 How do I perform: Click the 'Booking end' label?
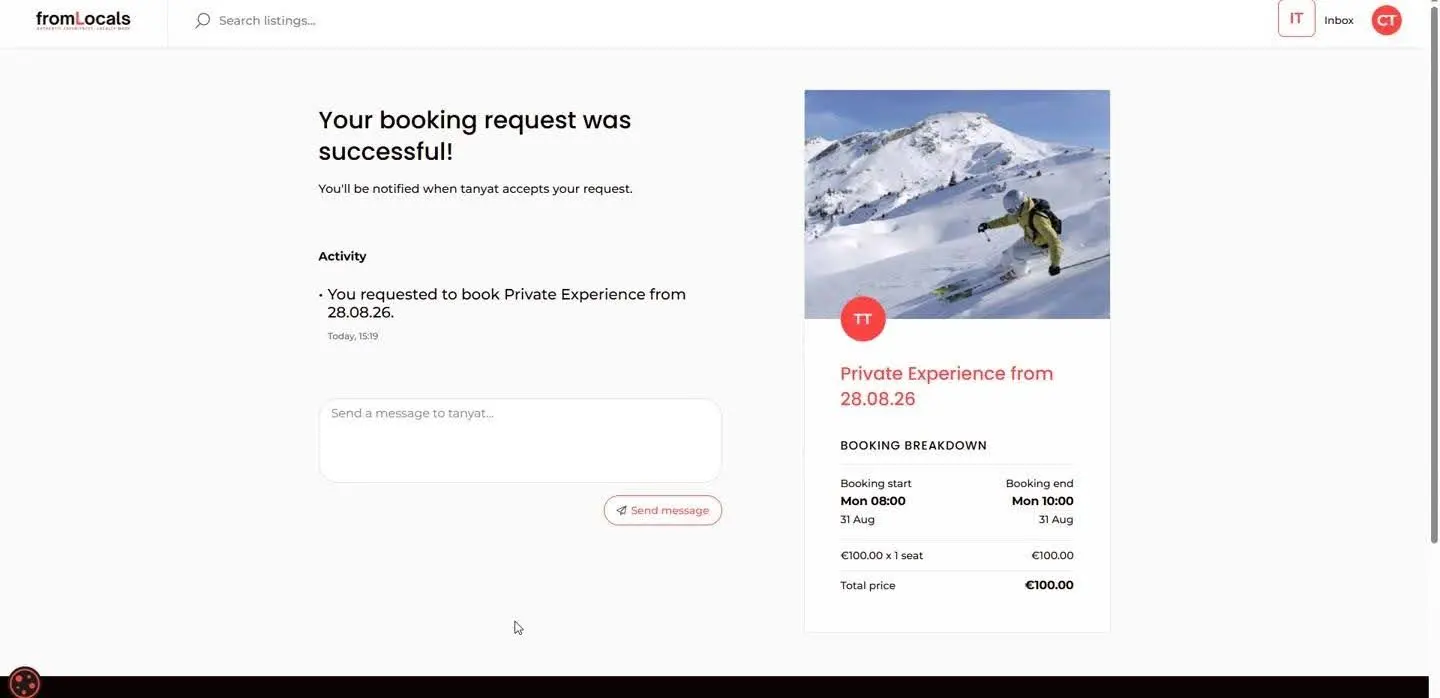click(1039, 483)
